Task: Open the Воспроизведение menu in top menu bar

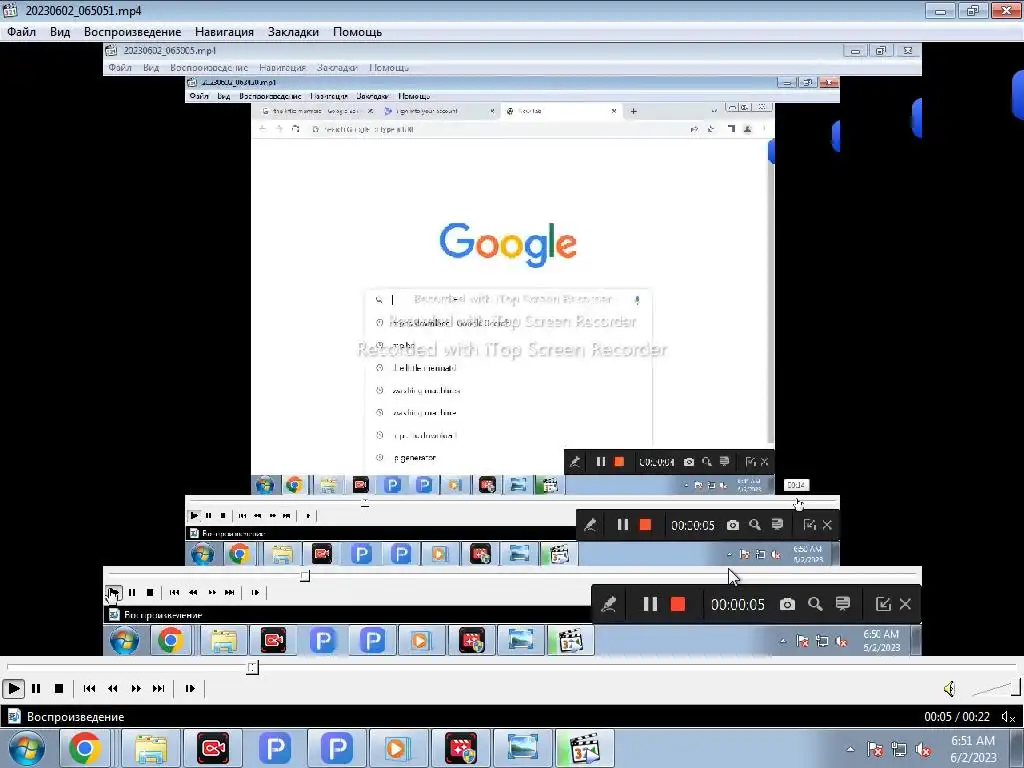Action: [133, 32]
